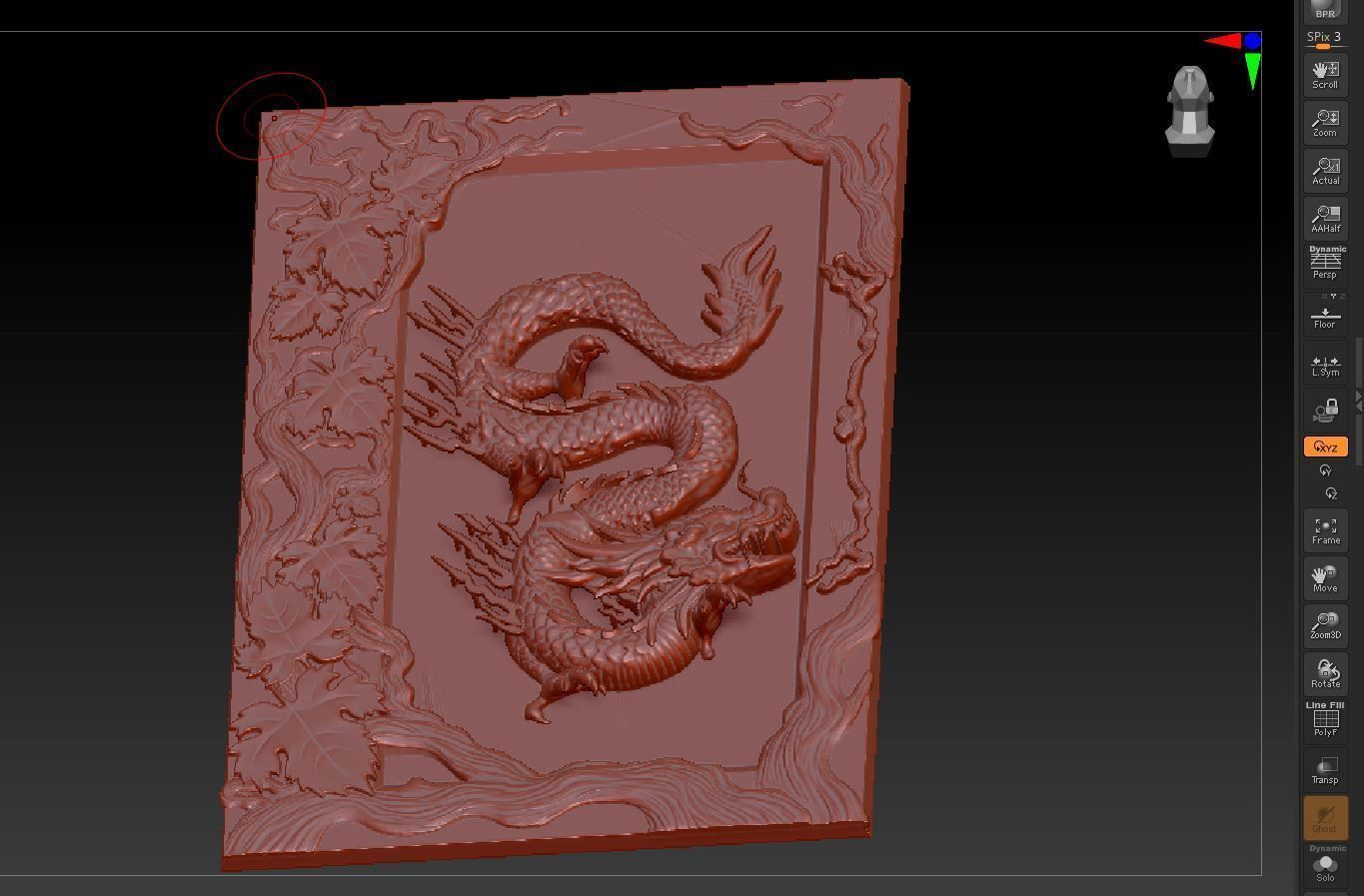
Task: Adjust the SPix 3 slider
Action: click(1325, 40)
